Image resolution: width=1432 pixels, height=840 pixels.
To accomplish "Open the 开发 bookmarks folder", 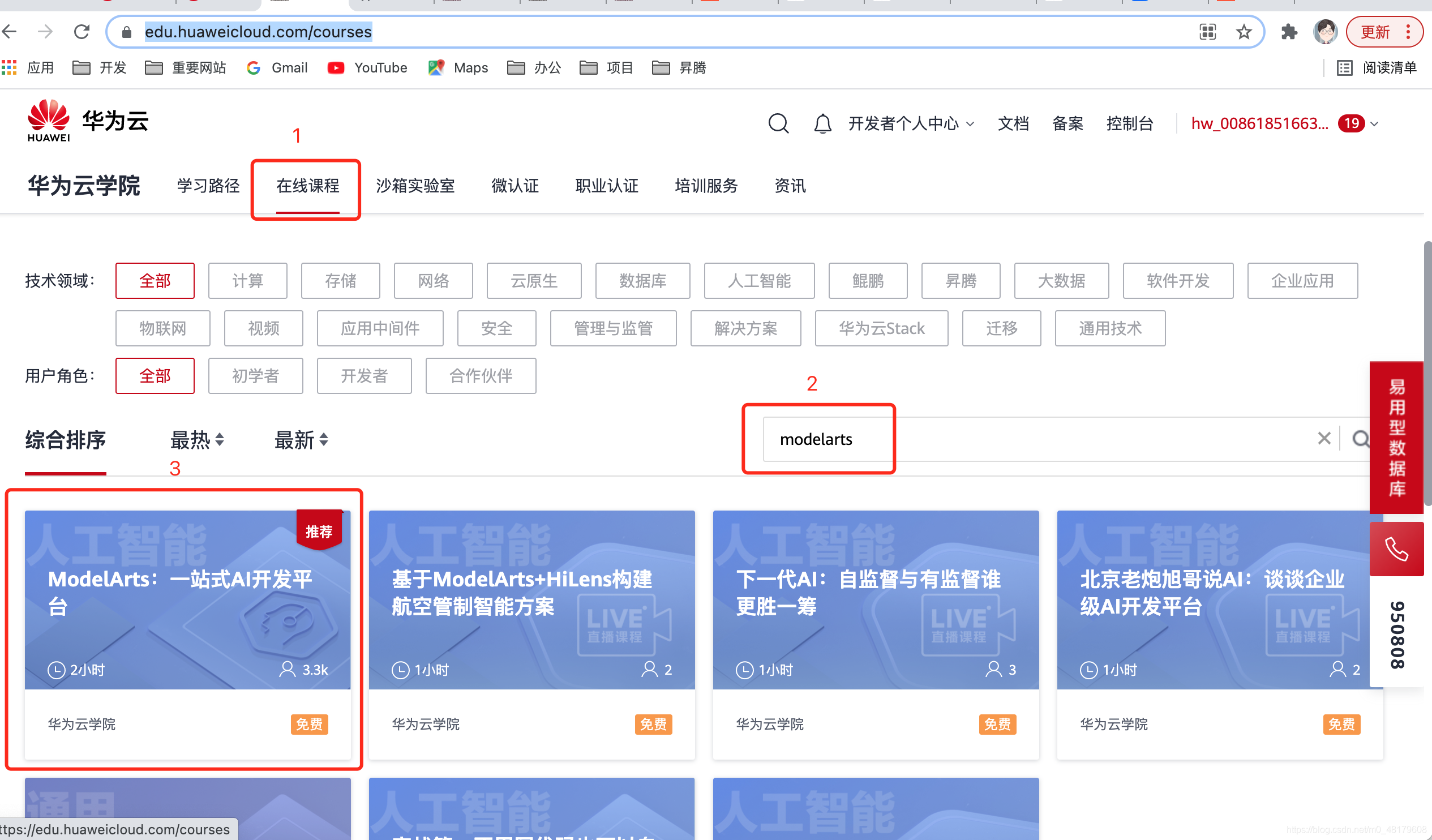I will tap(100, 67).
